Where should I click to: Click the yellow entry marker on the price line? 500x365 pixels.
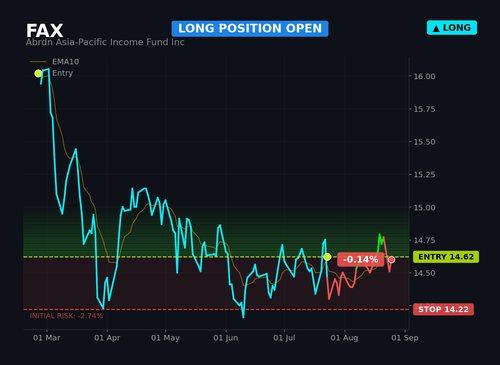point(327,257)
